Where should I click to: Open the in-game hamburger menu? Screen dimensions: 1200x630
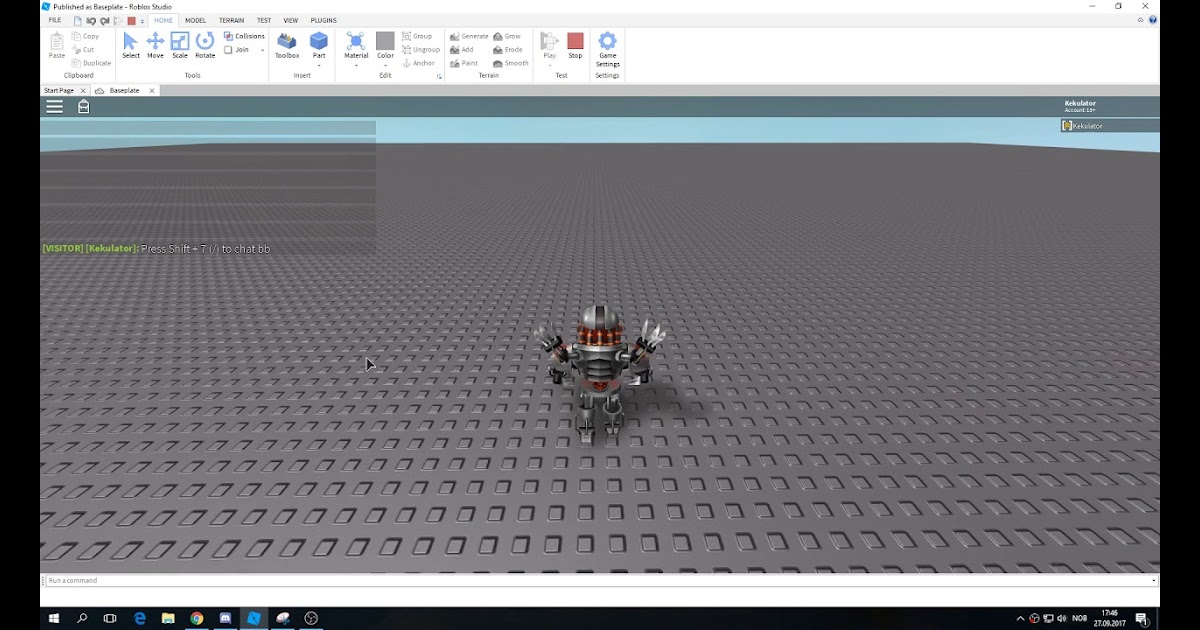click(x=55, y=106)
